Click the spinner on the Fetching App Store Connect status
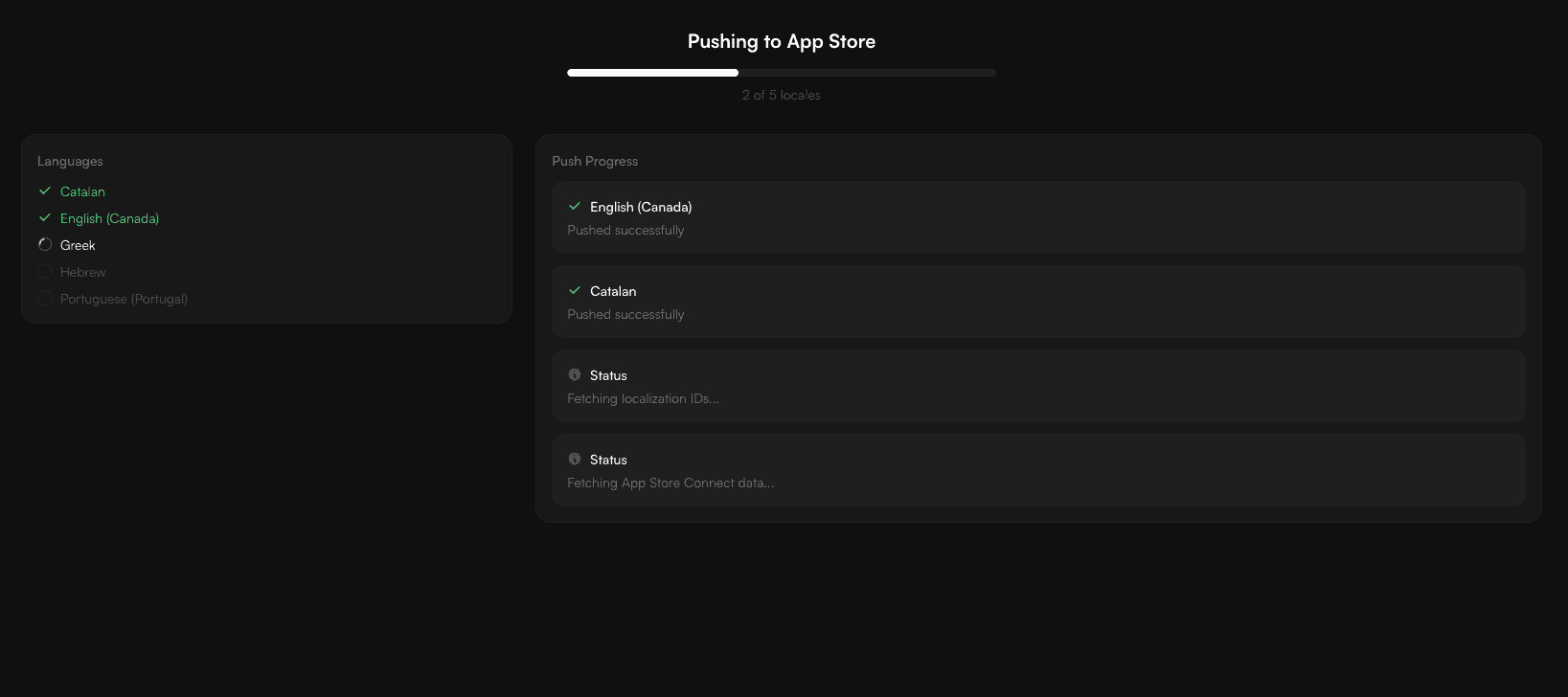The height and width of the screenshot is (697, 1568). [575, 459]
